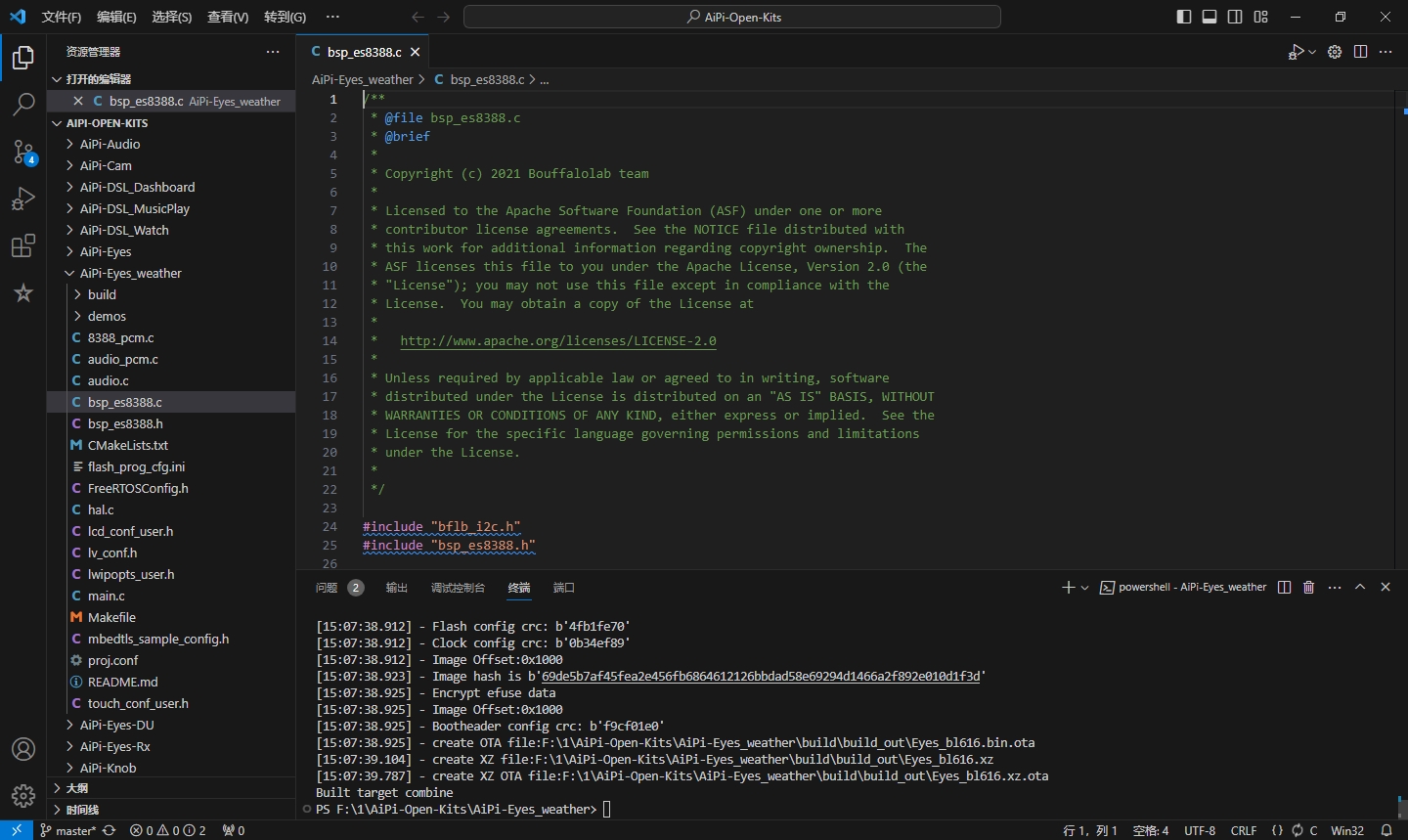The width and height of the screenshot is (1408, 840).
Task: Click Win32 configuration in status bar
Action: coord(1347,830)
